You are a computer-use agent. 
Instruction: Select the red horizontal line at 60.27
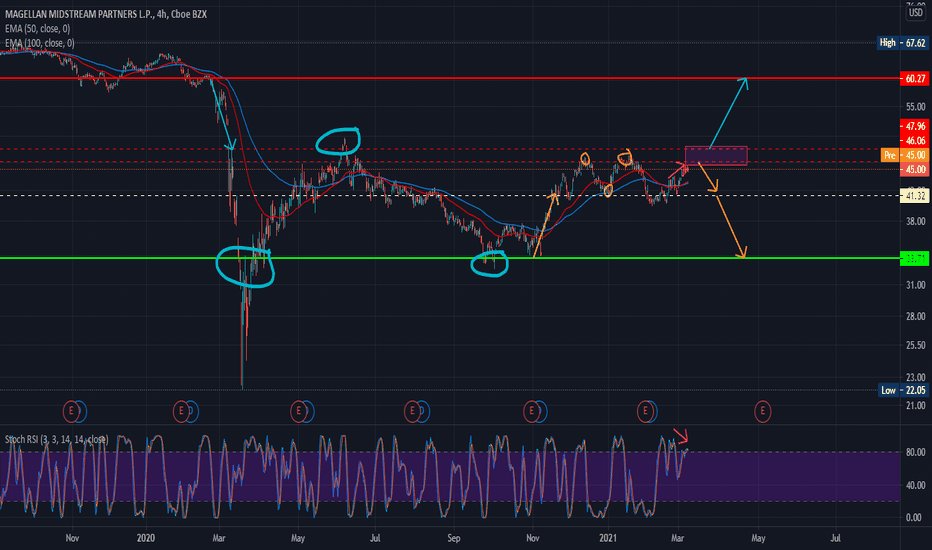[x=450, y=78]
